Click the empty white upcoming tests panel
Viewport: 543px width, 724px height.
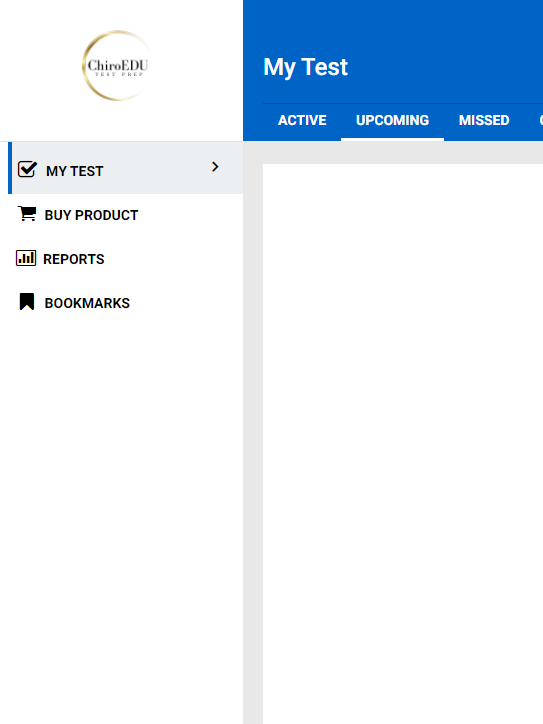point(403,443)
